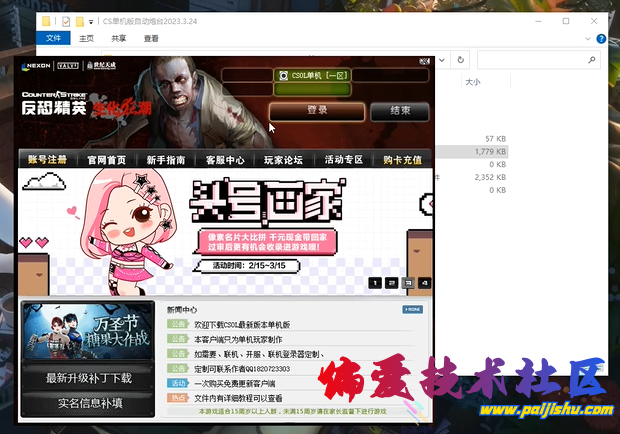Viewport: 620px width, 434px height.
Task: Click 实名信息补填 button
Action: pos(90,403)
